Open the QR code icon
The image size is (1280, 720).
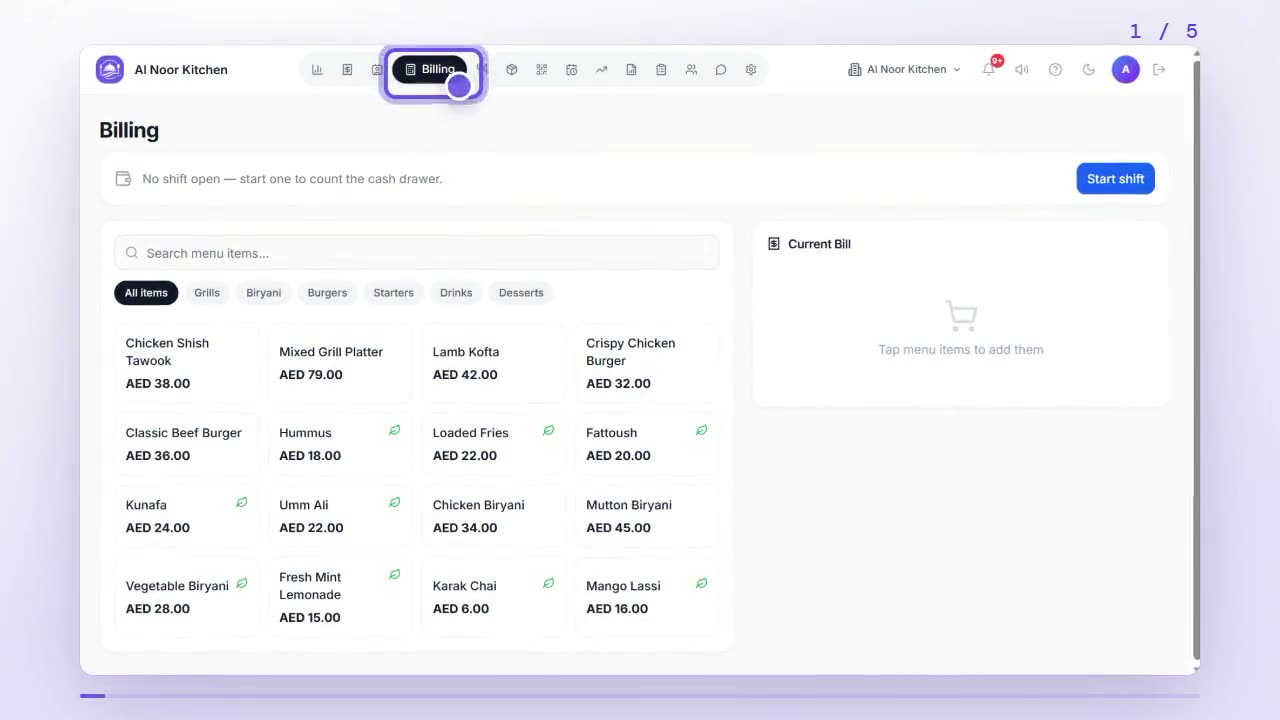pyautogui.click(x=541, y=70)
